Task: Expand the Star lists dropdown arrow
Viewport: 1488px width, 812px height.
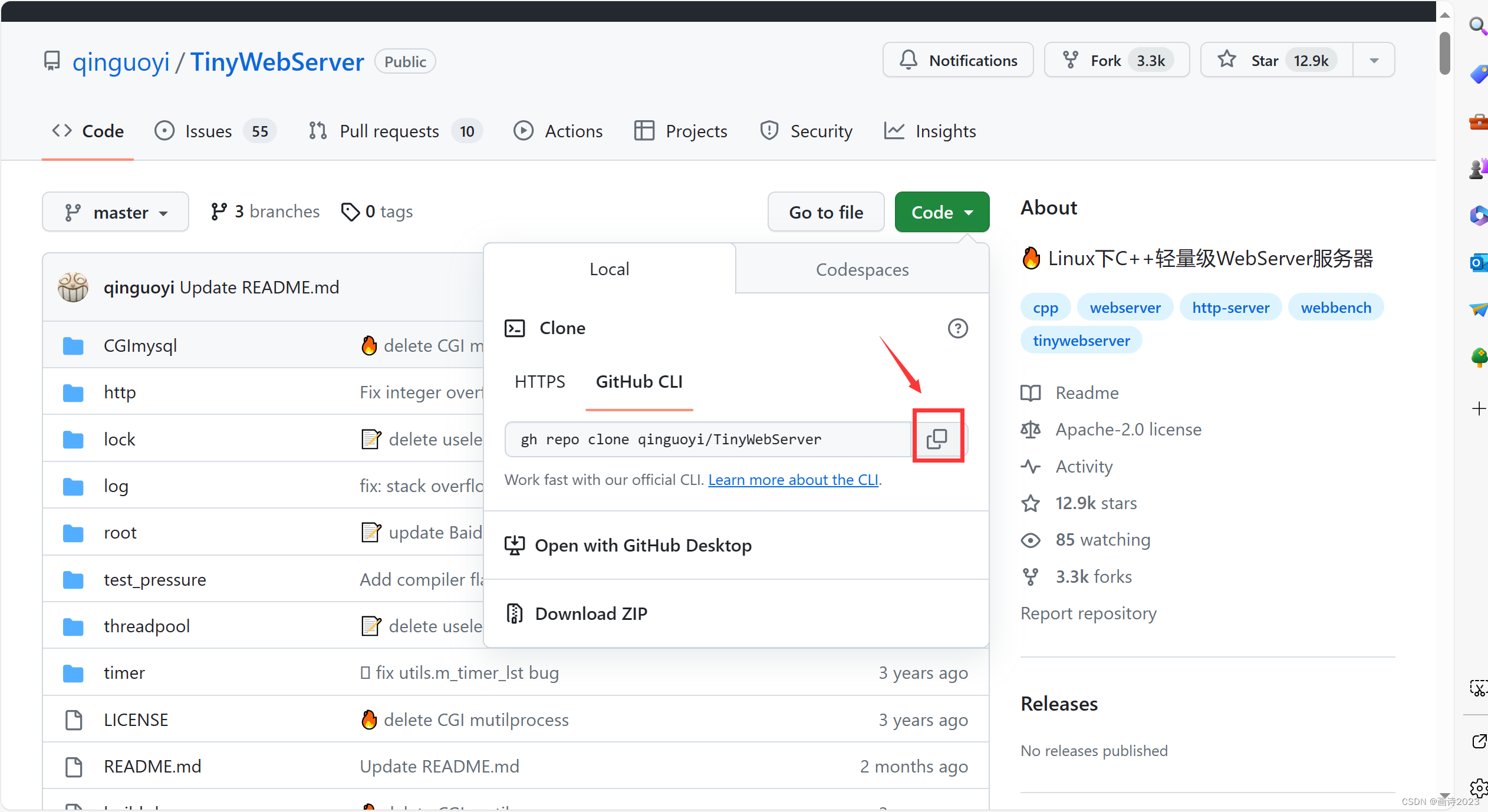Action: [1374, 60]
